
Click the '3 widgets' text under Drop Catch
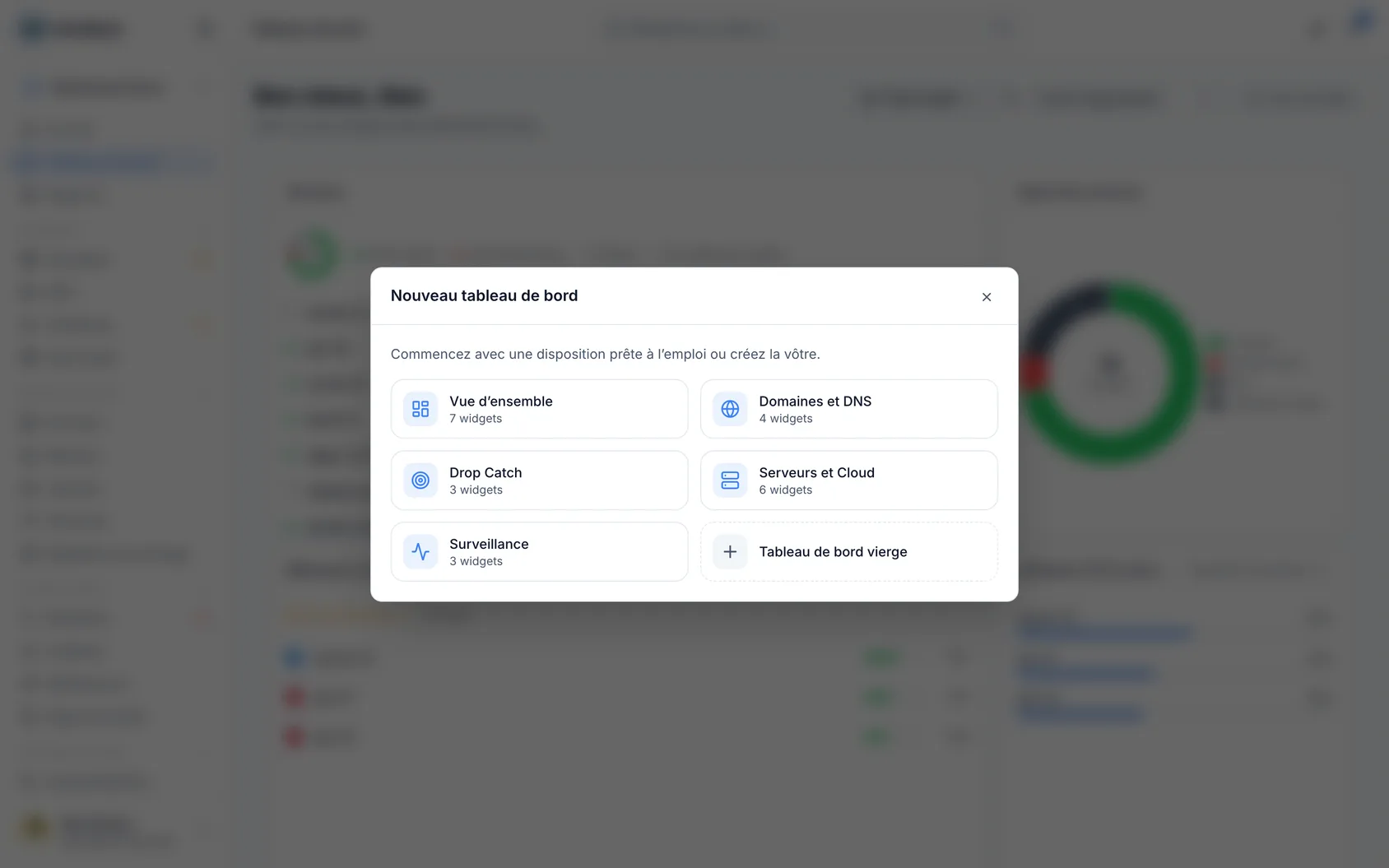(x=476, y=490)
